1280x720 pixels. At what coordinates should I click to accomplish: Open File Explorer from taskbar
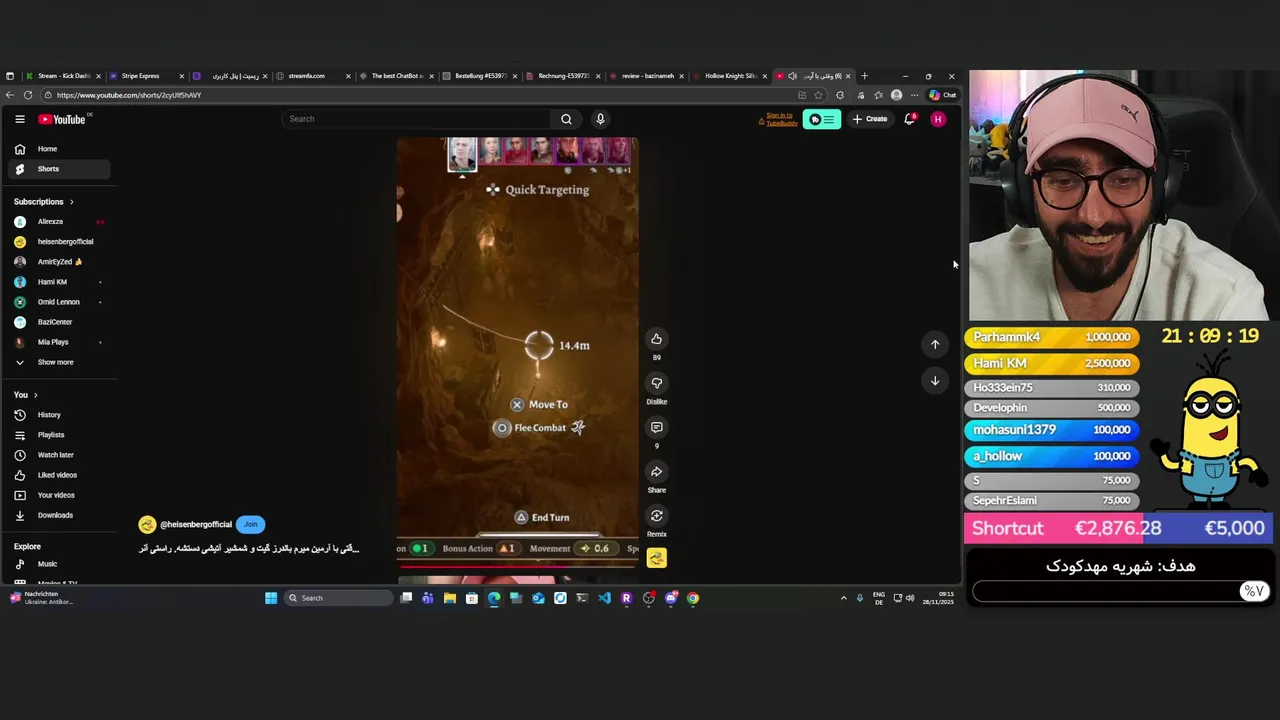450,598
